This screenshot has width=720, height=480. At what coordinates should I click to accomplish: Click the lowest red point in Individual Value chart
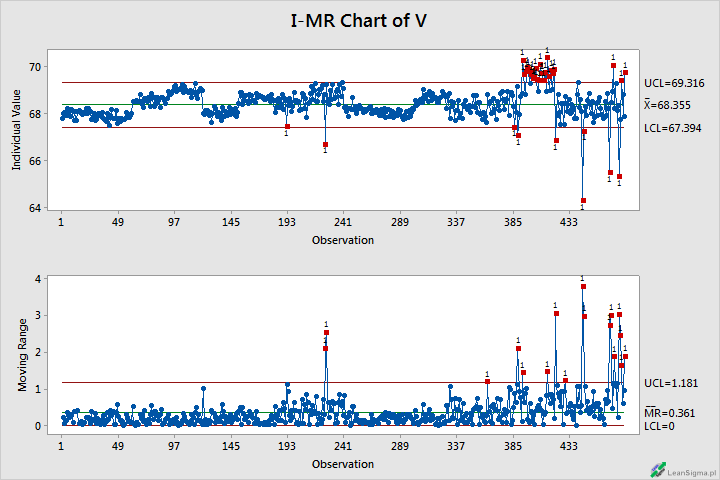click(x=583, y=201)
